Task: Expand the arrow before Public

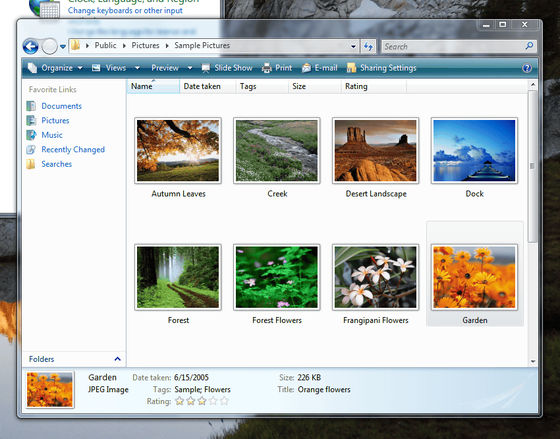Action: (x=87, y=46)
